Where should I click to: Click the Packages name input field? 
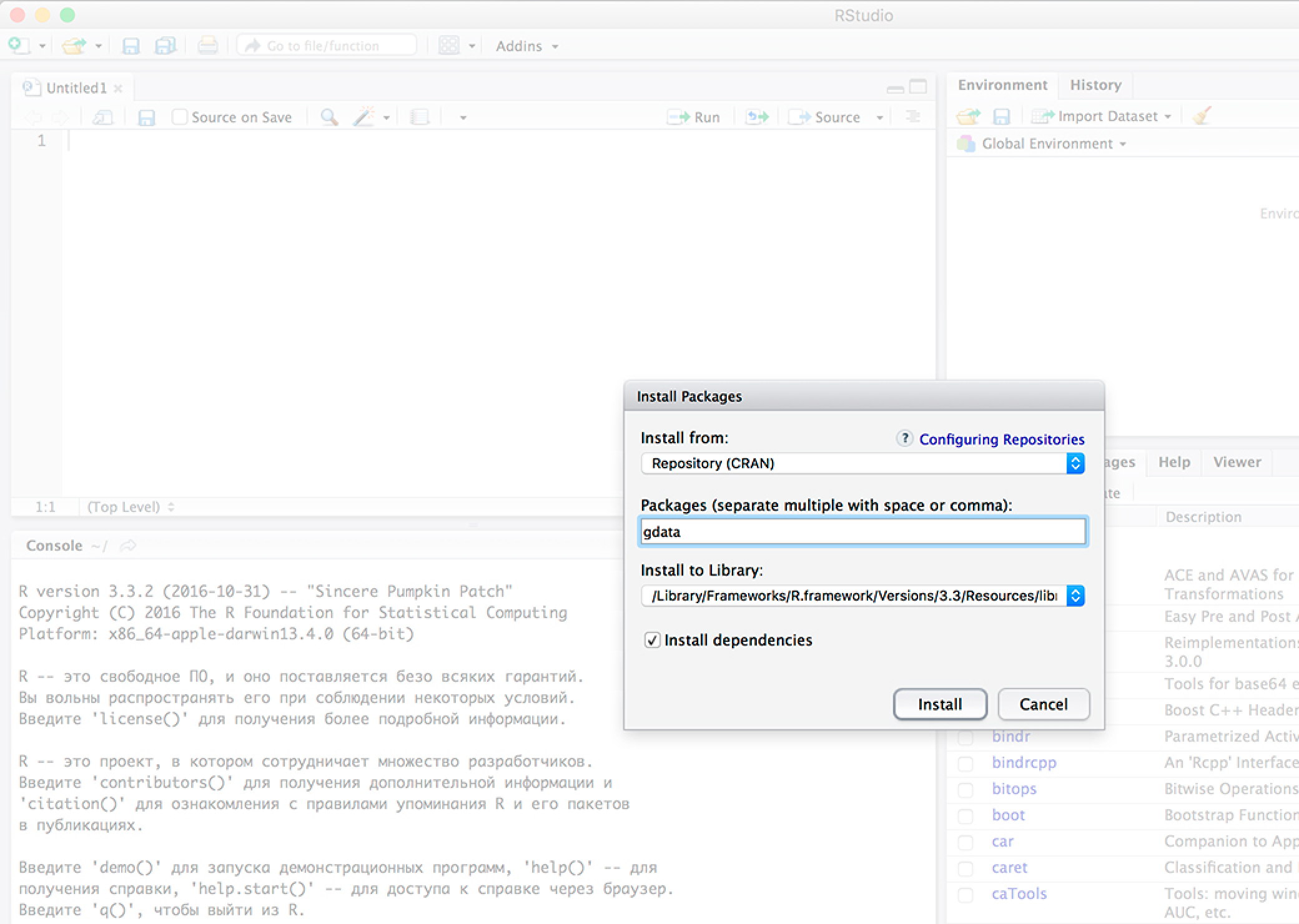tap(862, 532)
